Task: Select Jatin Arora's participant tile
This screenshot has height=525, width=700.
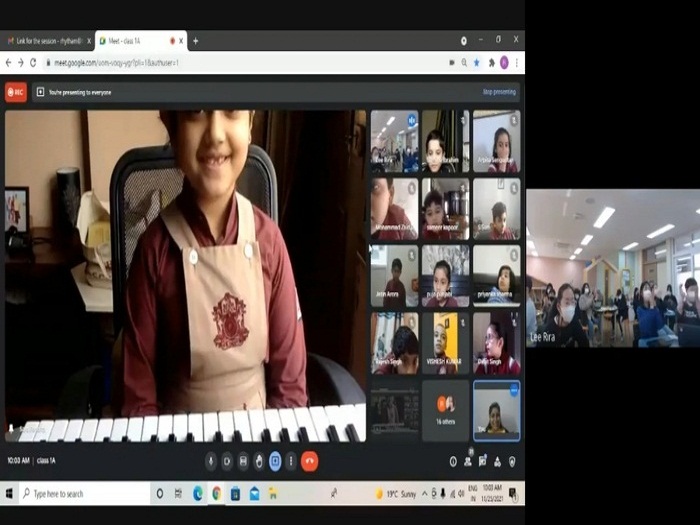Action: click(395, 276)
